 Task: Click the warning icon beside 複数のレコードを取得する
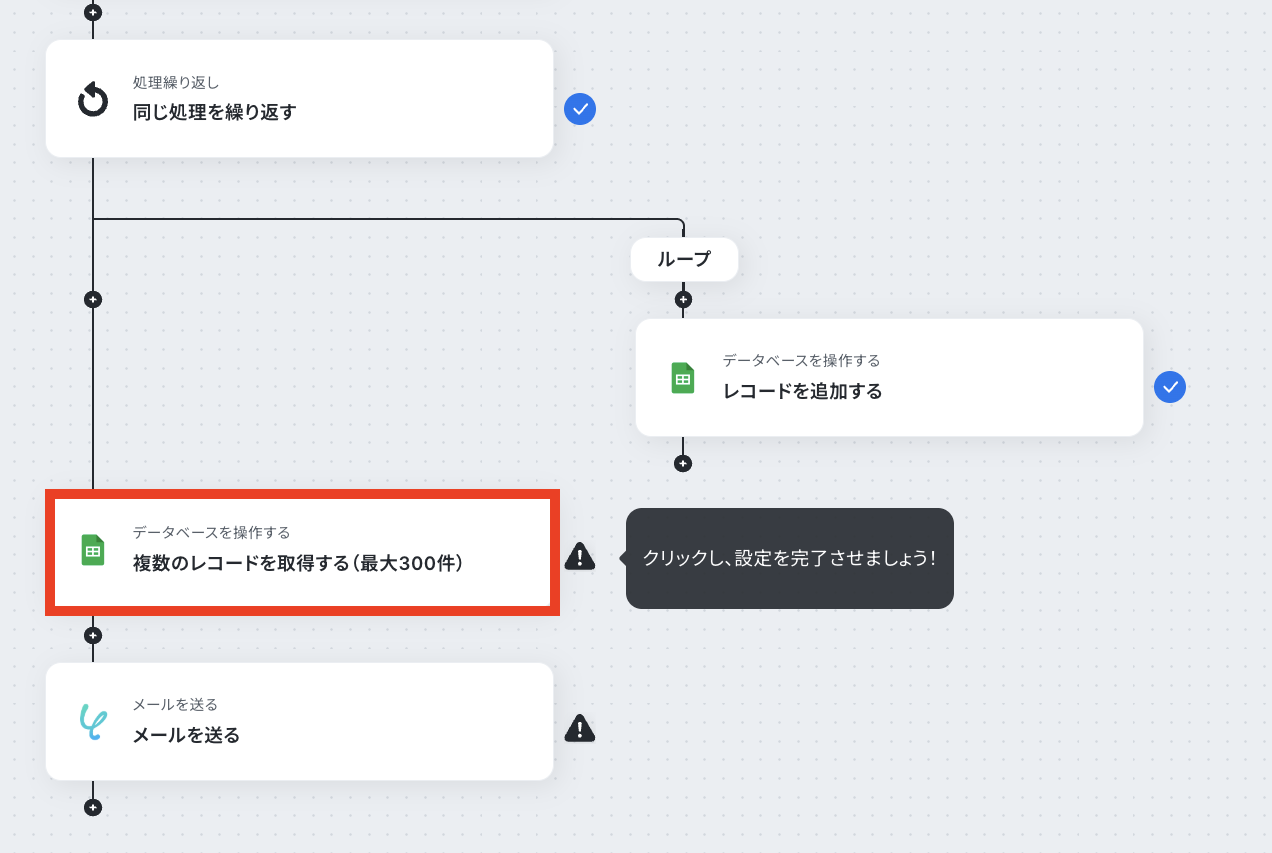coord(580,556)
